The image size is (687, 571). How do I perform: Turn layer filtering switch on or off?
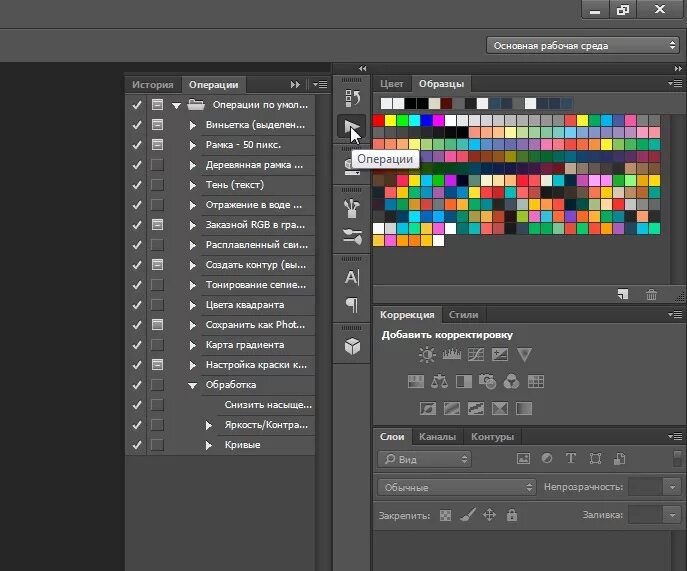tap(677, 458)
